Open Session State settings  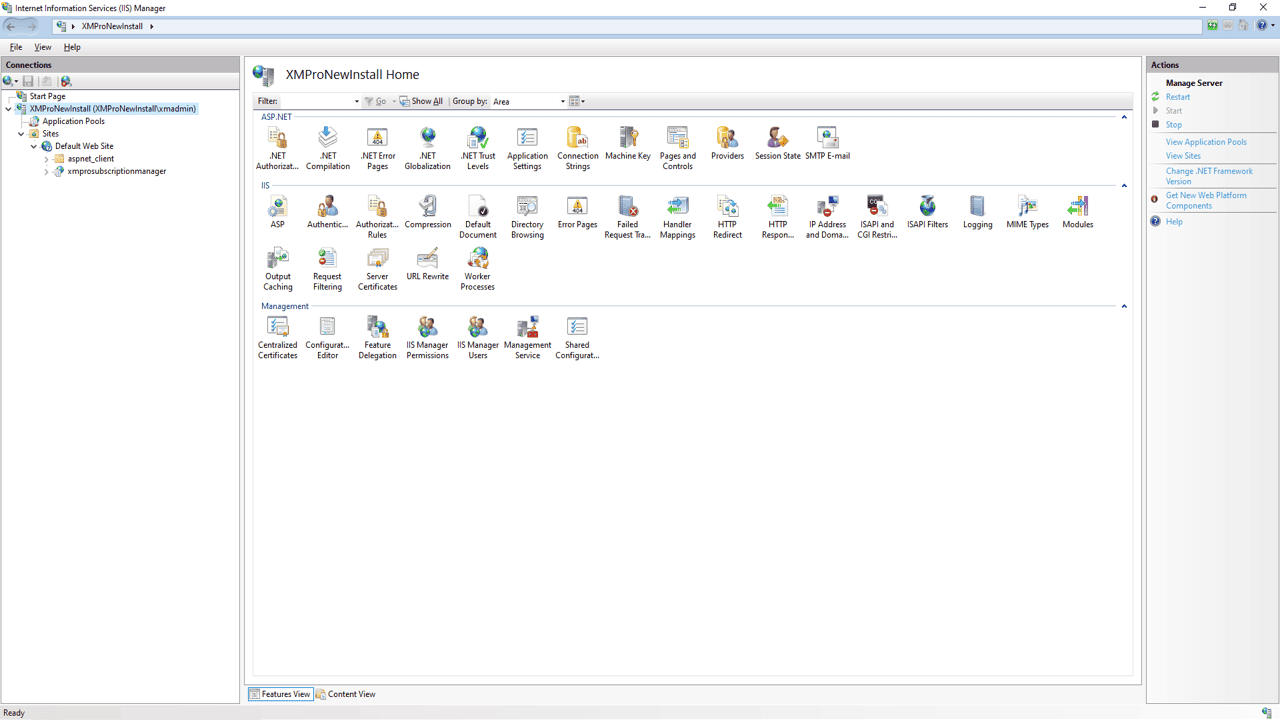(777, 143)
